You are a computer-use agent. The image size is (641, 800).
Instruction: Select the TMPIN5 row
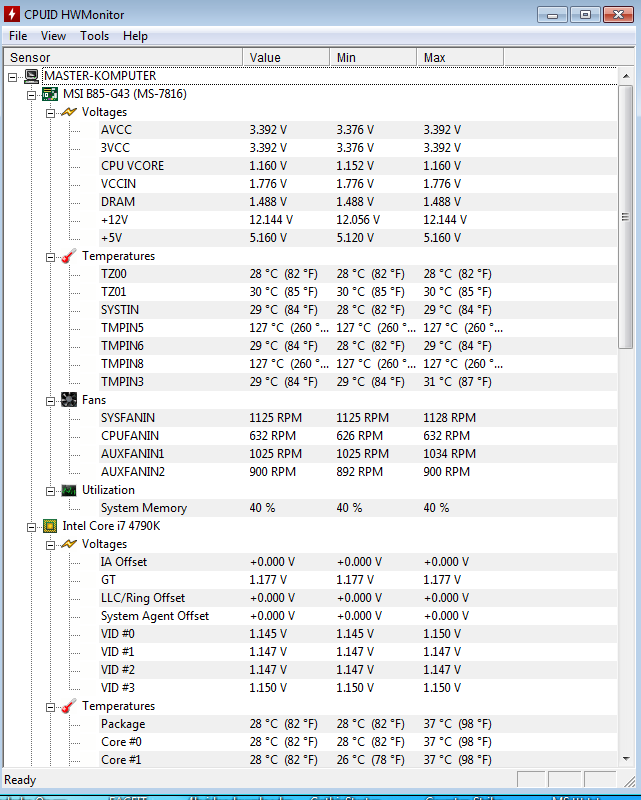(x=358, y=328)
